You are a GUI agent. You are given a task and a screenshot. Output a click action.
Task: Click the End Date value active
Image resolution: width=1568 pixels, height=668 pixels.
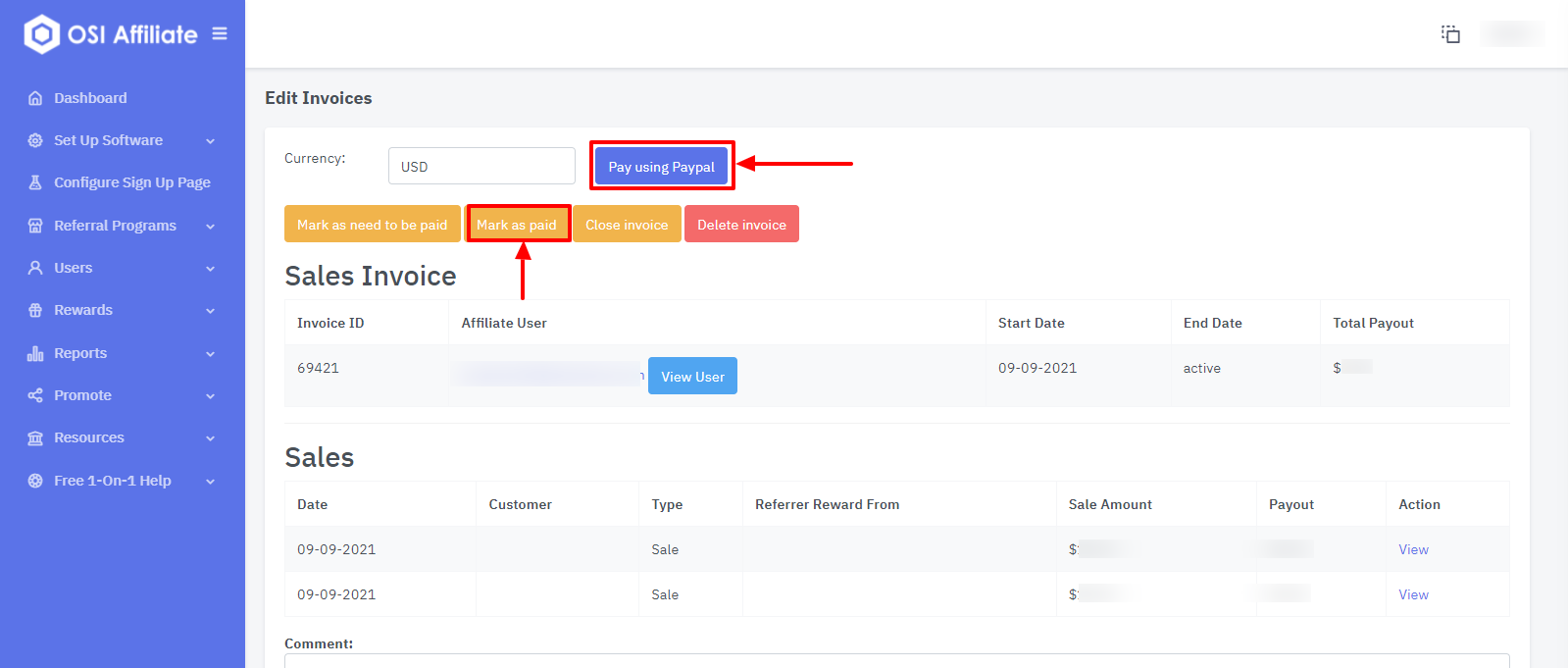click(x=1202, y=368)
